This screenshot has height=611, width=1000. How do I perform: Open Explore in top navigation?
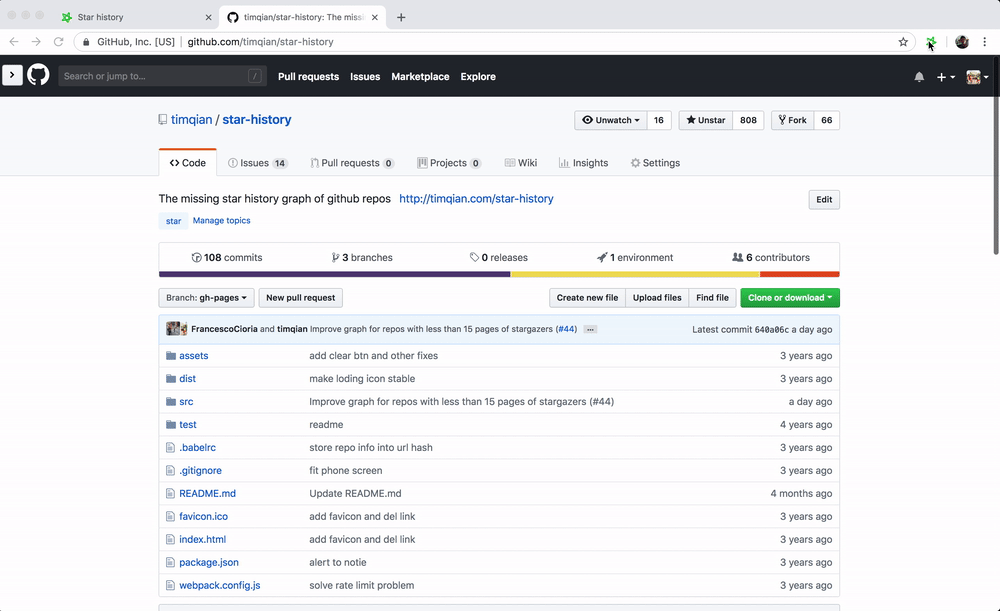(478, 77)
